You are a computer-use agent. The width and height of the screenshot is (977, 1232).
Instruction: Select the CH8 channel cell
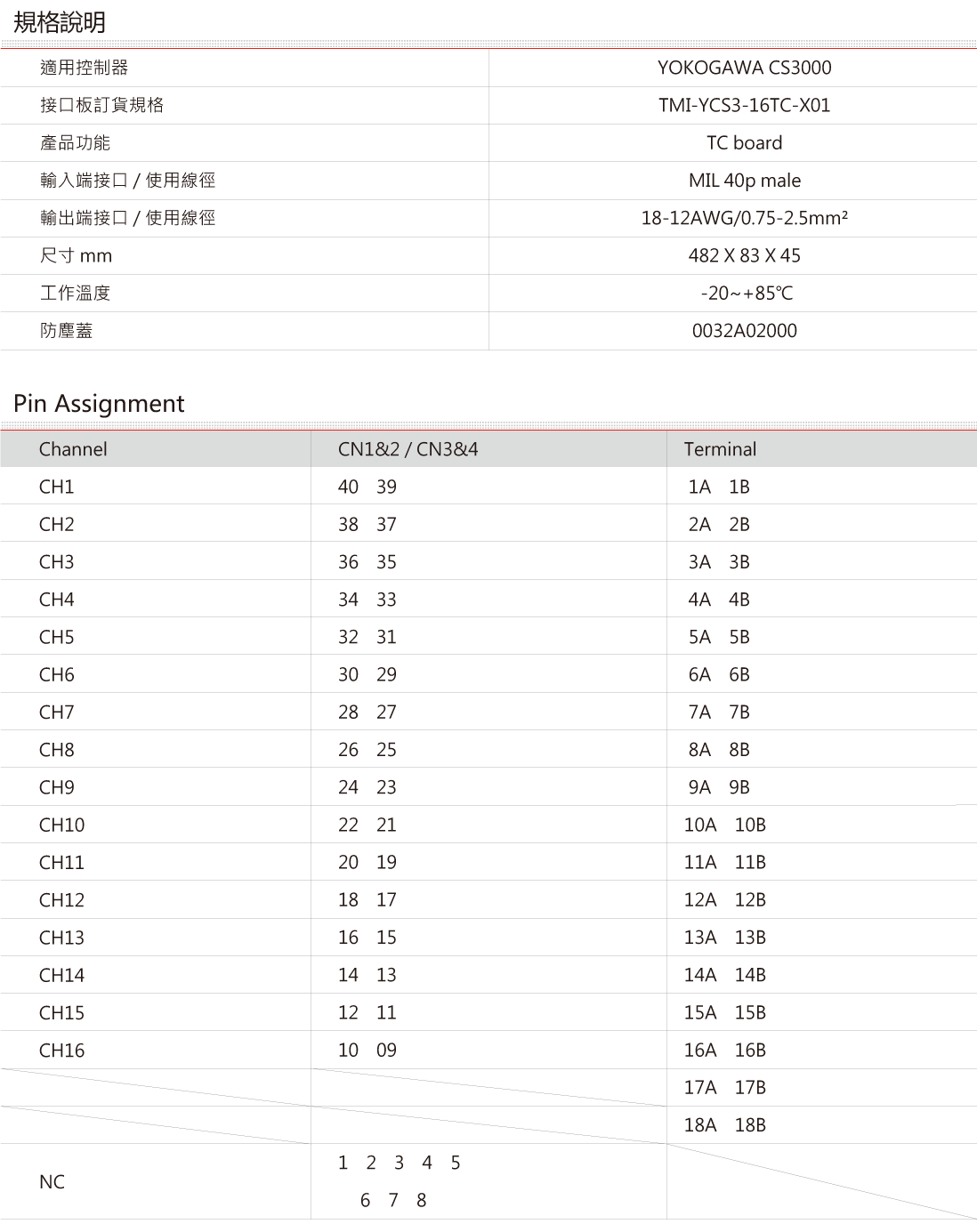[56, 750]
